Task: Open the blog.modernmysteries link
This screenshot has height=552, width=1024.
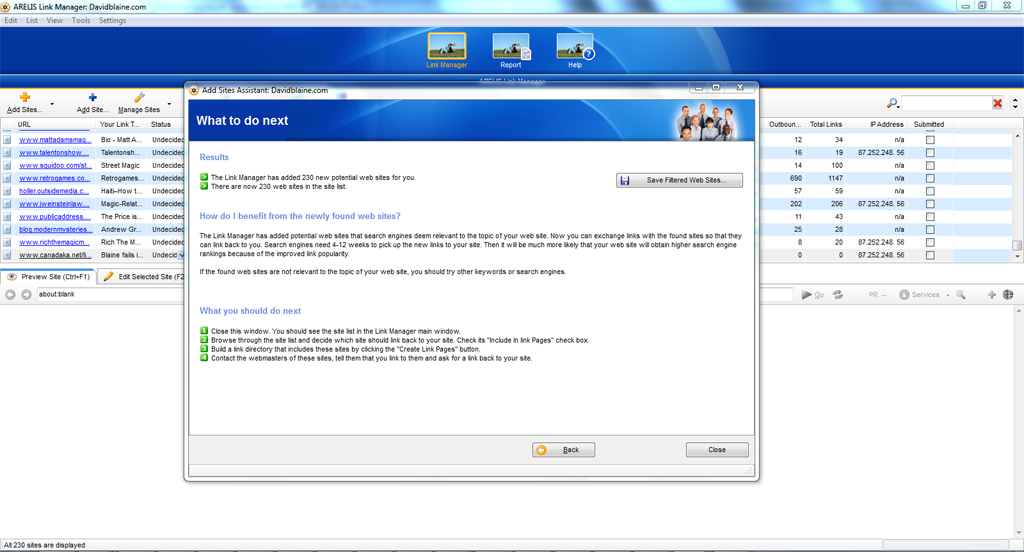Action: click(56, 229)
